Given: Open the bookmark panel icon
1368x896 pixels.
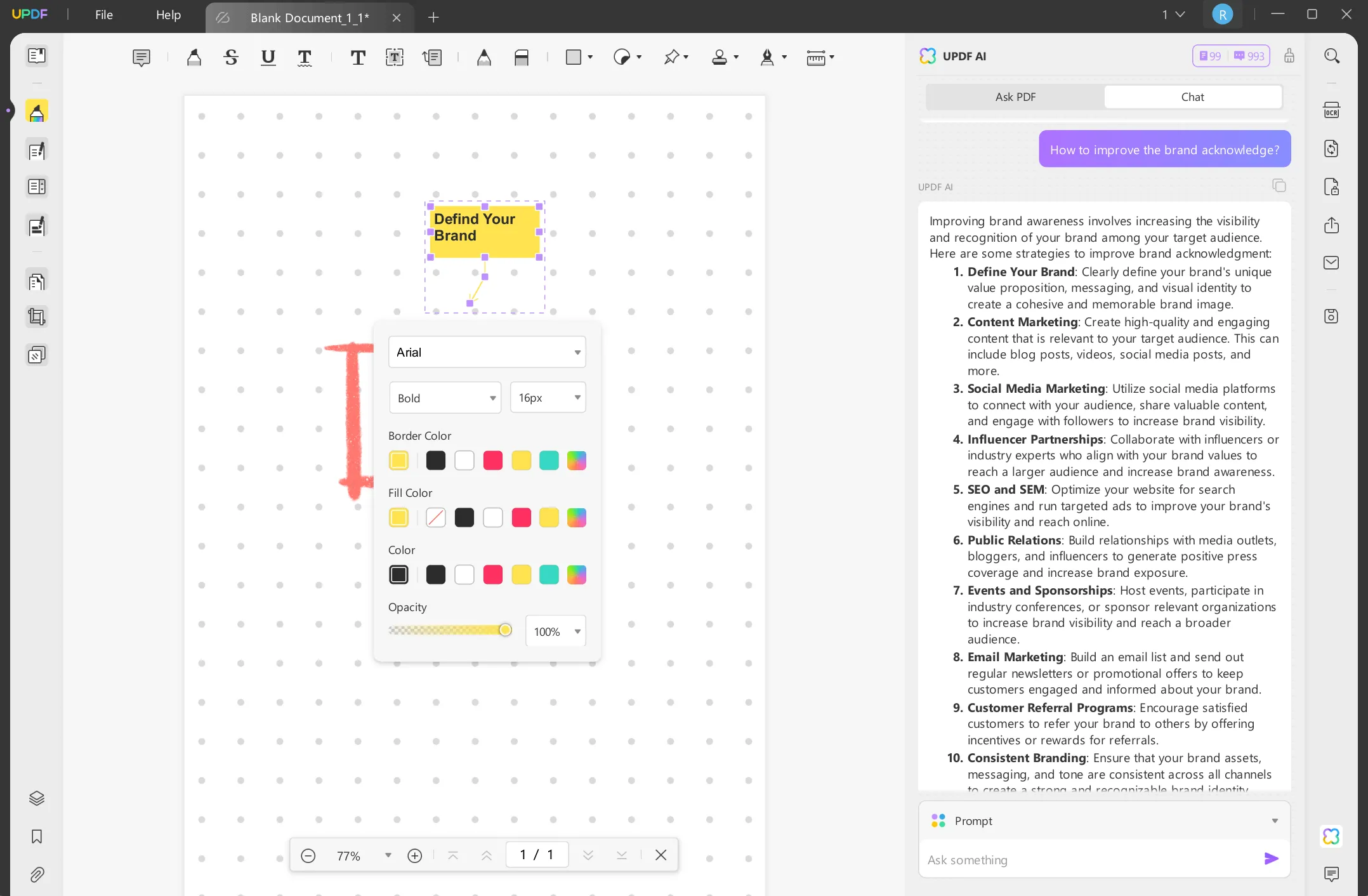Looking at the screenshot, I should [x=37, y=836].
